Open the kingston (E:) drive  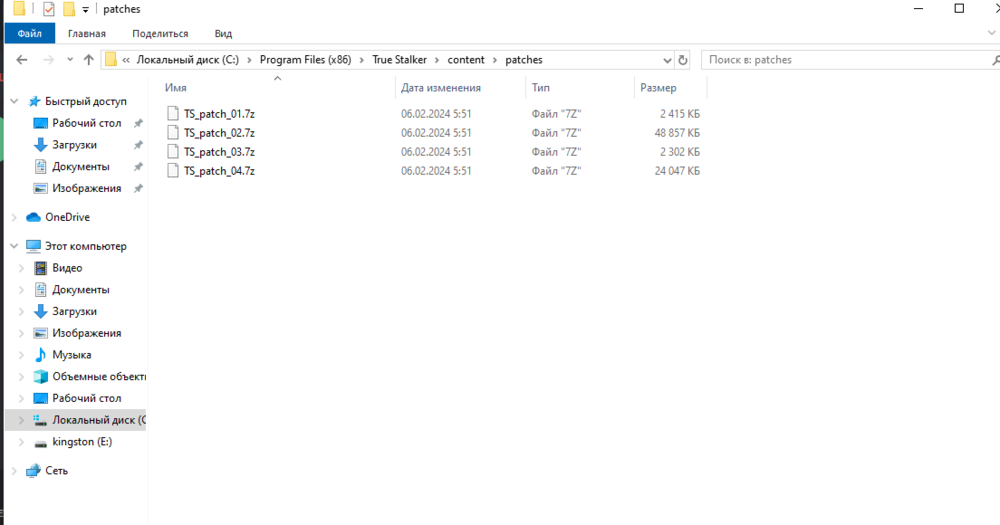point(82,441)
